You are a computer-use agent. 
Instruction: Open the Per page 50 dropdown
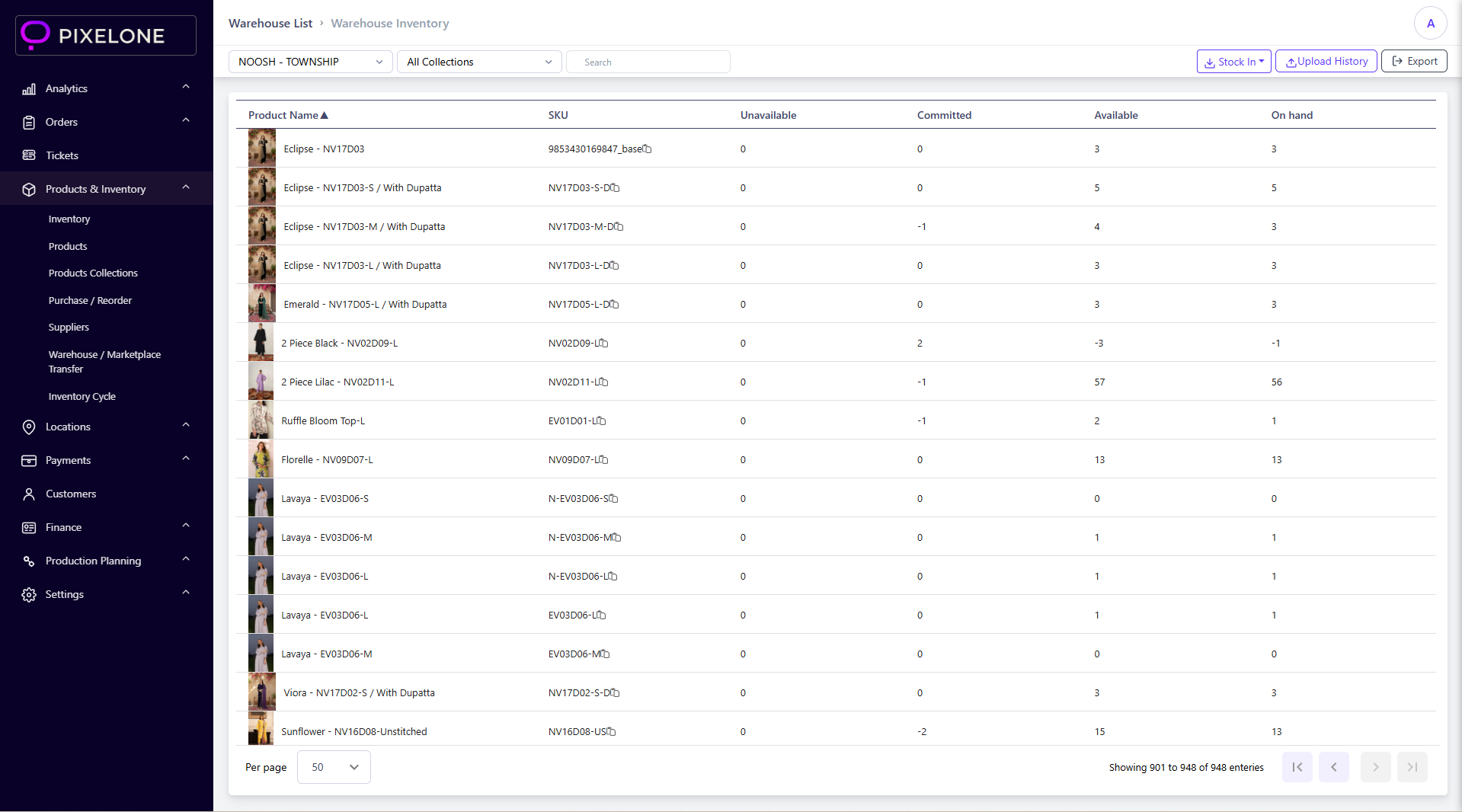click(334, 767)
